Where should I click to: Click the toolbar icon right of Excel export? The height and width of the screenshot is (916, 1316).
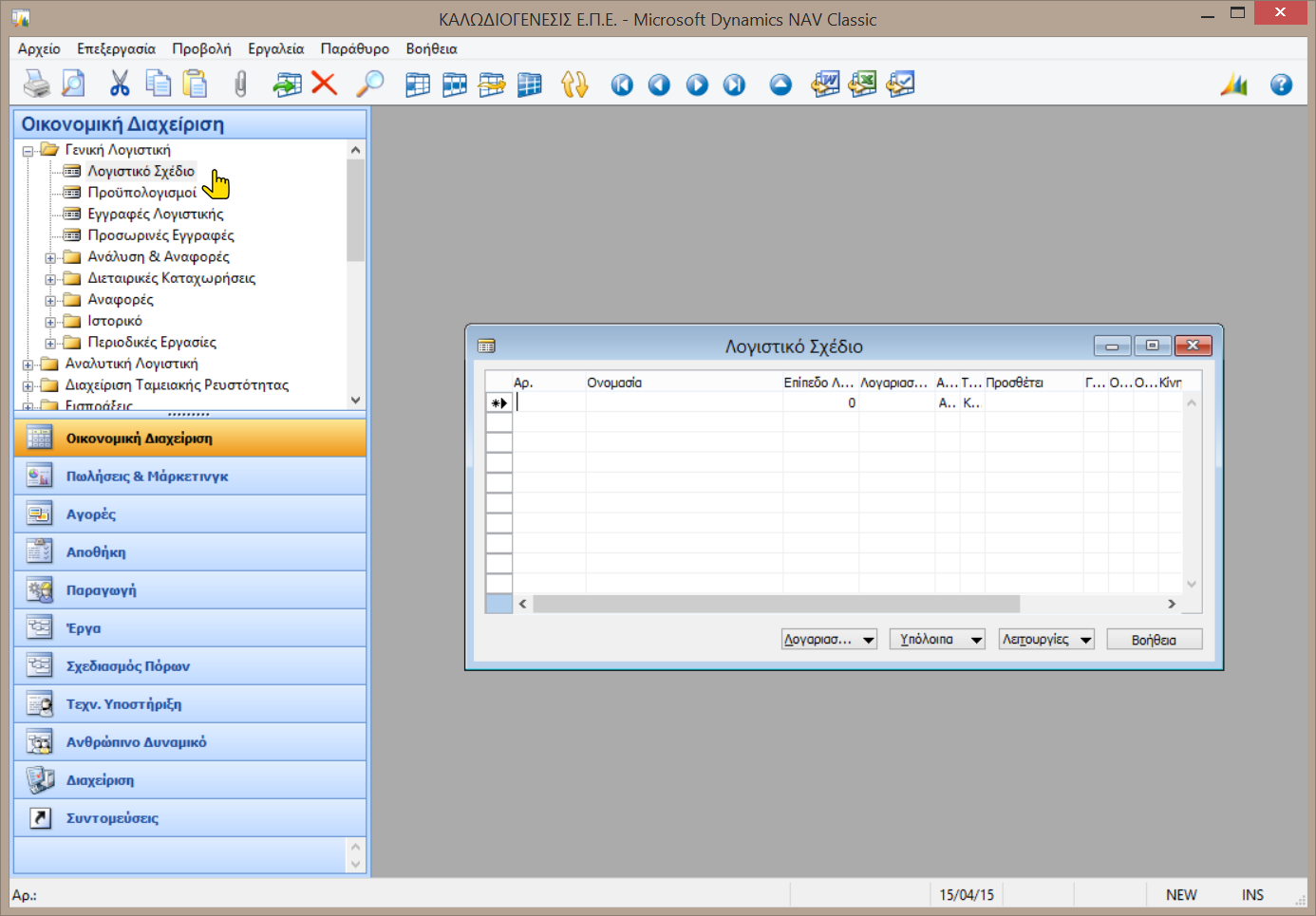900,84
